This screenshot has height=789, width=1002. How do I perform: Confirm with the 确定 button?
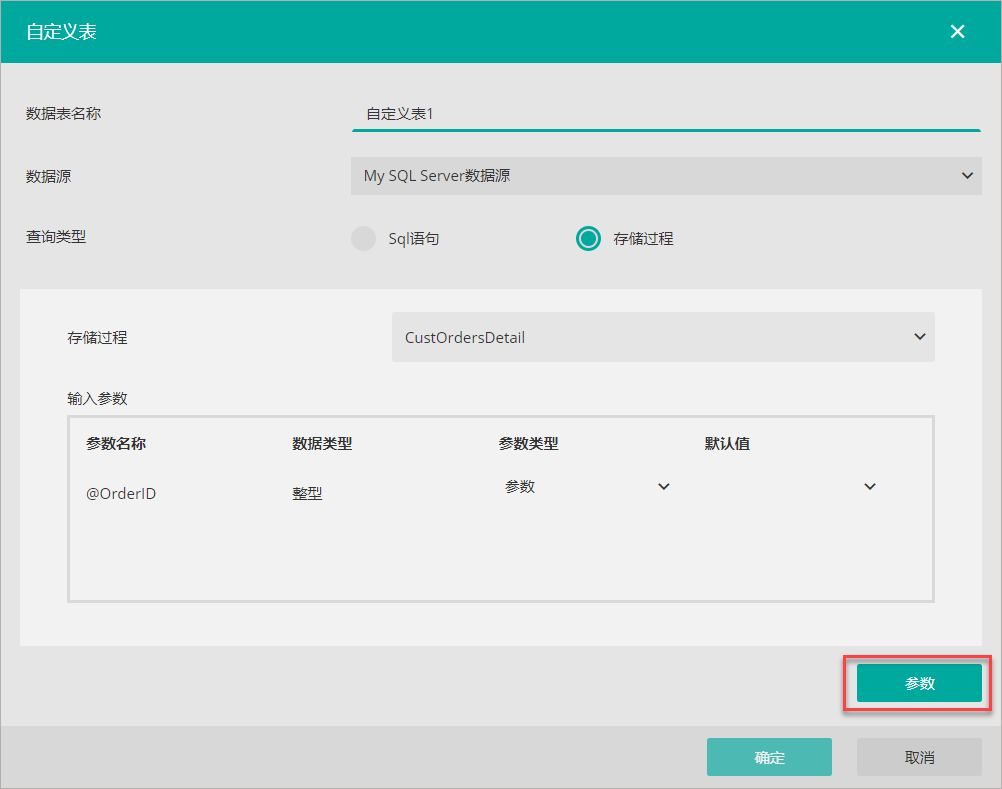point(769,757)
